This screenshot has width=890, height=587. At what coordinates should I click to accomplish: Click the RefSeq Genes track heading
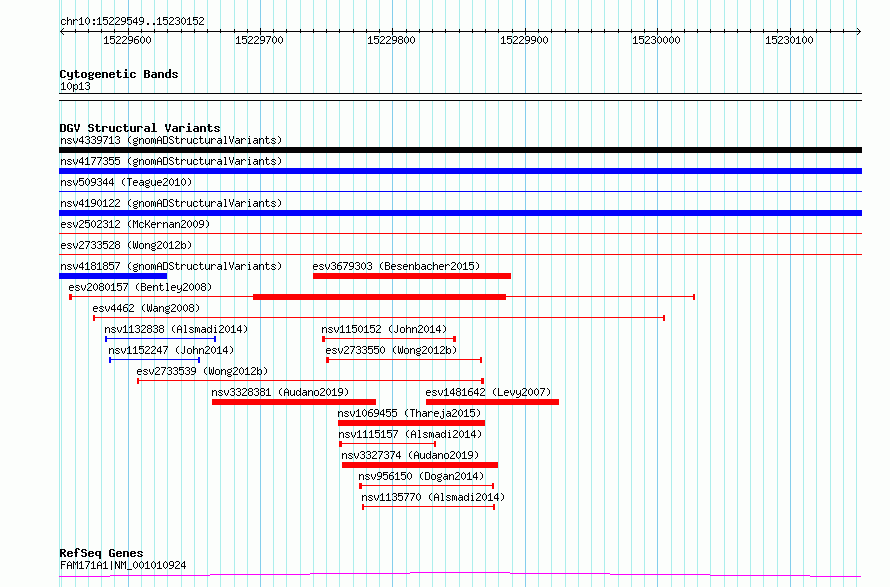(101, 553)
